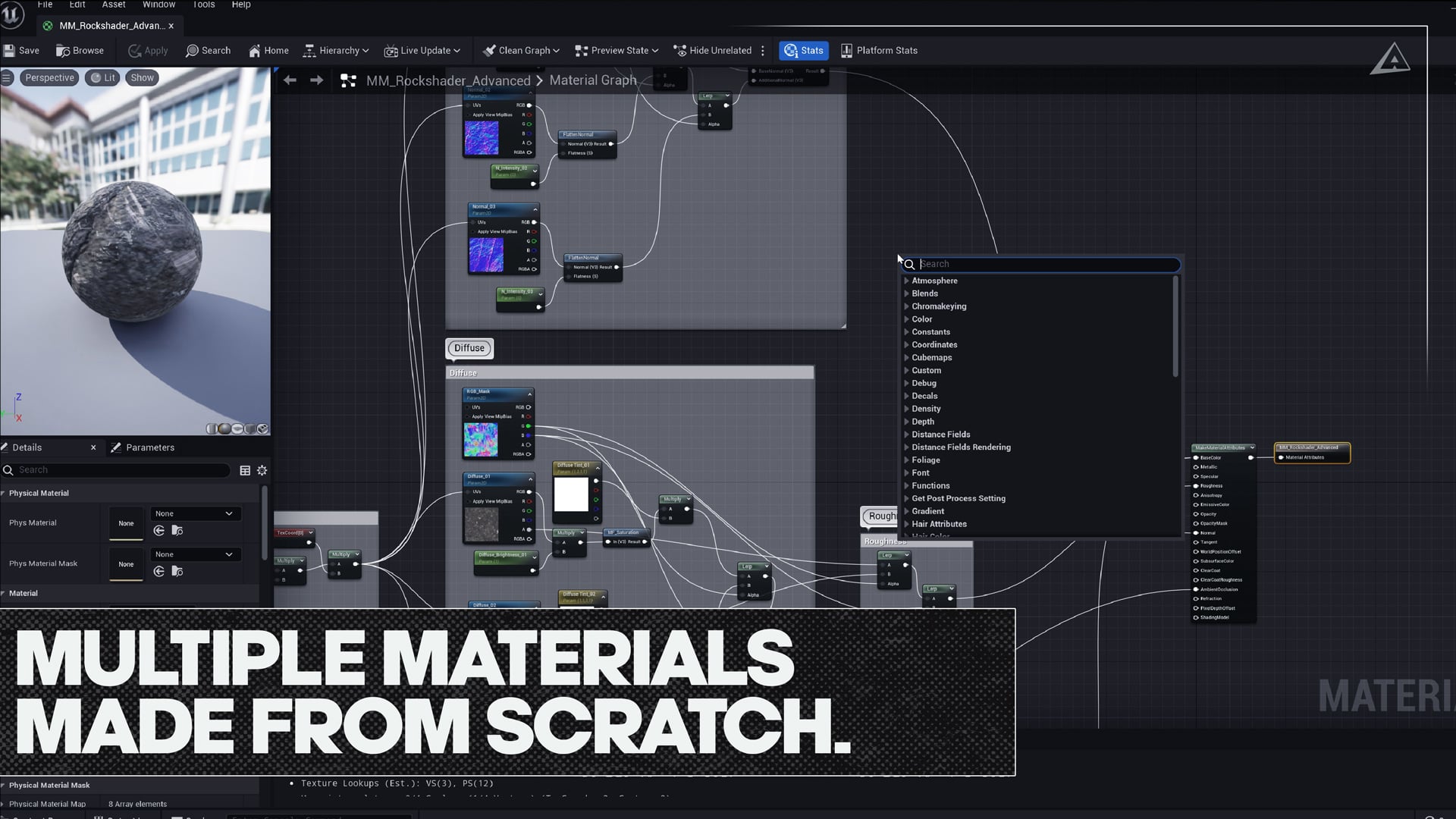The width and height of the screenshot is (1456, 819).
Task: Set preview mesh to cylinder shape
Action: point(212,429)
